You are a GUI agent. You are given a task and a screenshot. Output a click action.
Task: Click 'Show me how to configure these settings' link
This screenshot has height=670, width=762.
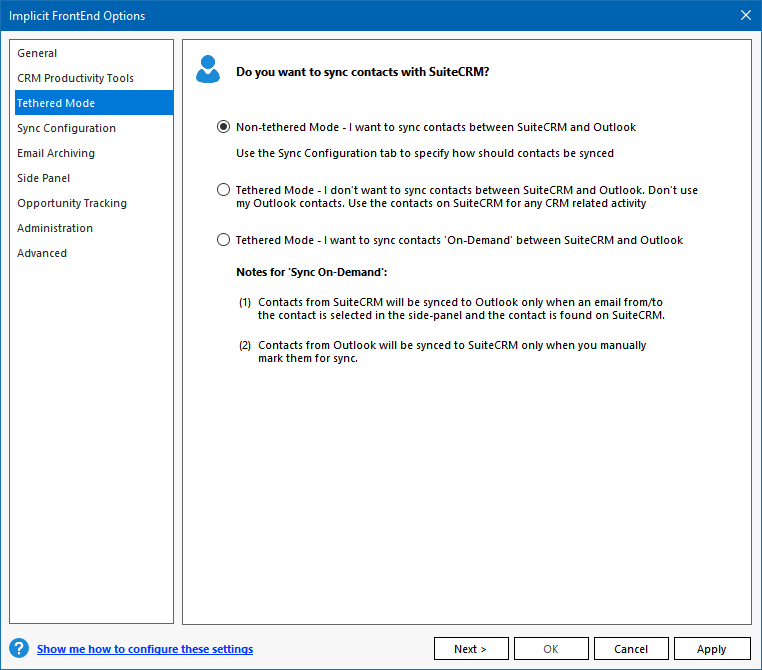pyautogui.click(x=145, y=649)
